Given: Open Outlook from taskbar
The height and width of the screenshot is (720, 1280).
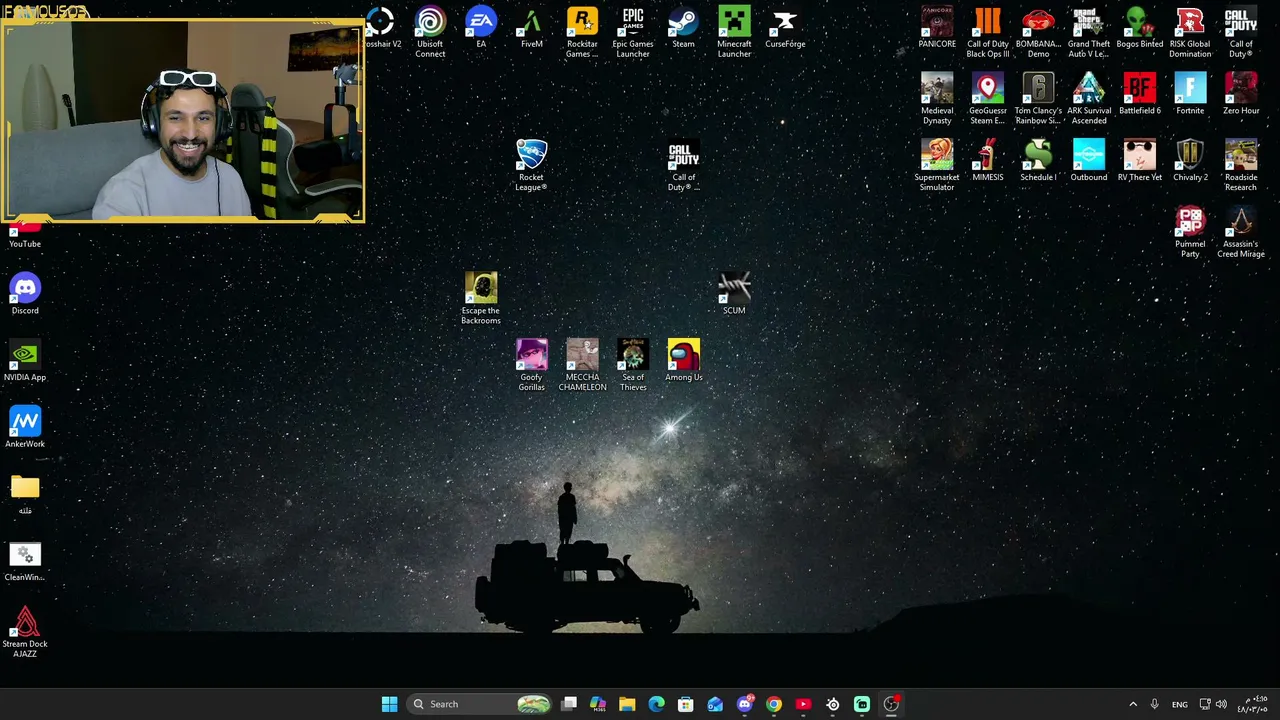Looking at the screenshot, I should [x=715, y=704].
